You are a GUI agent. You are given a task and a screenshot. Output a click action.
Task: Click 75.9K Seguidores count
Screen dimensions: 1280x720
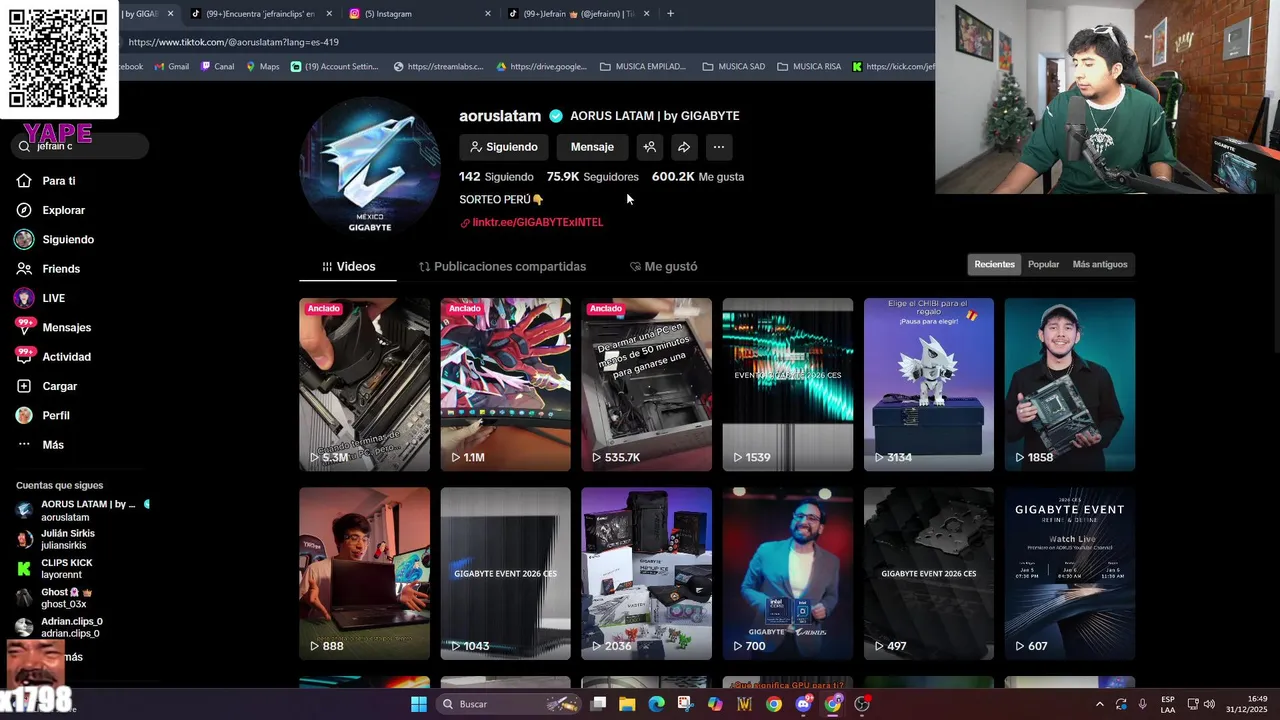(x=592, y=177)
